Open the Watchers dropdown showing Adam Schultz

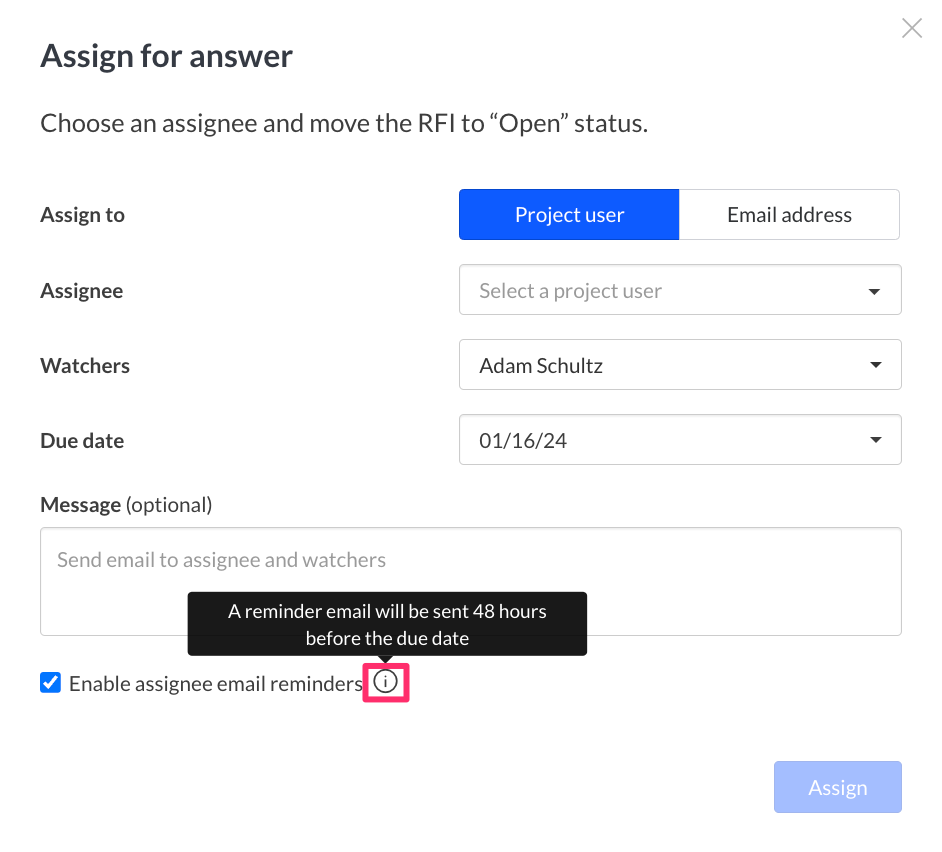(x=680, y=364)
